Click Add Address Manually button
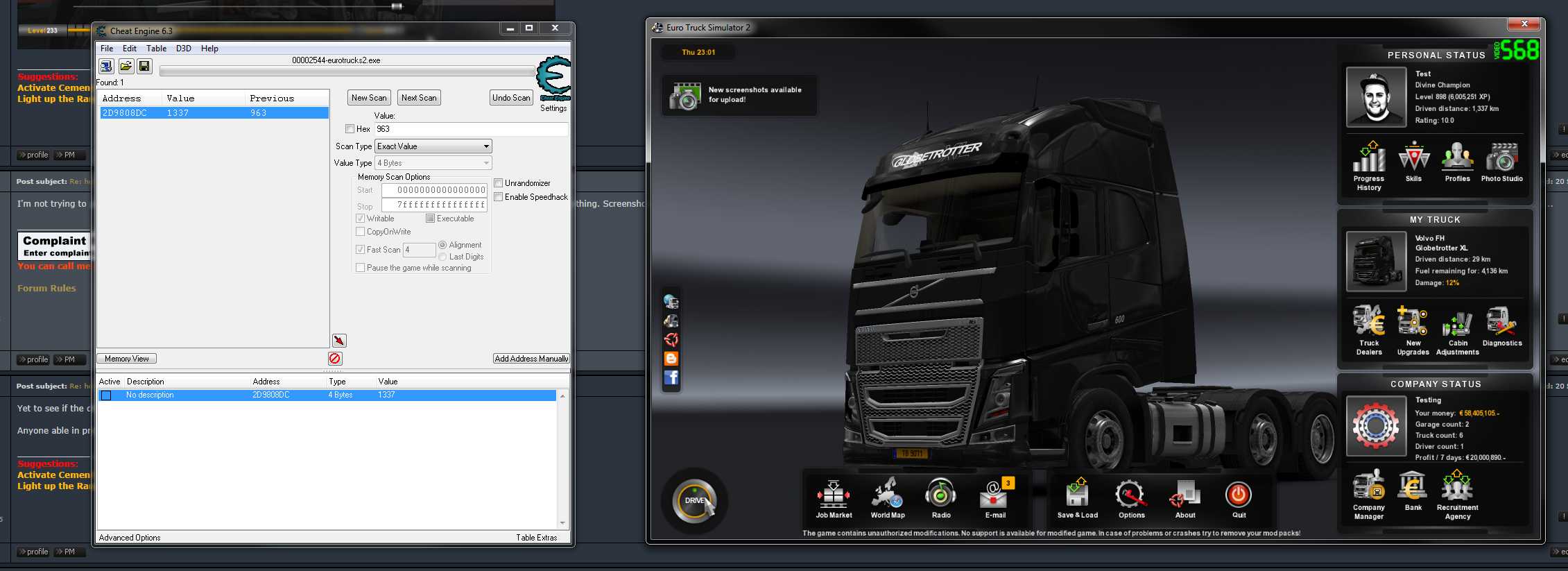This screenshot has height=571, width=1568. [x=531, y=359]
